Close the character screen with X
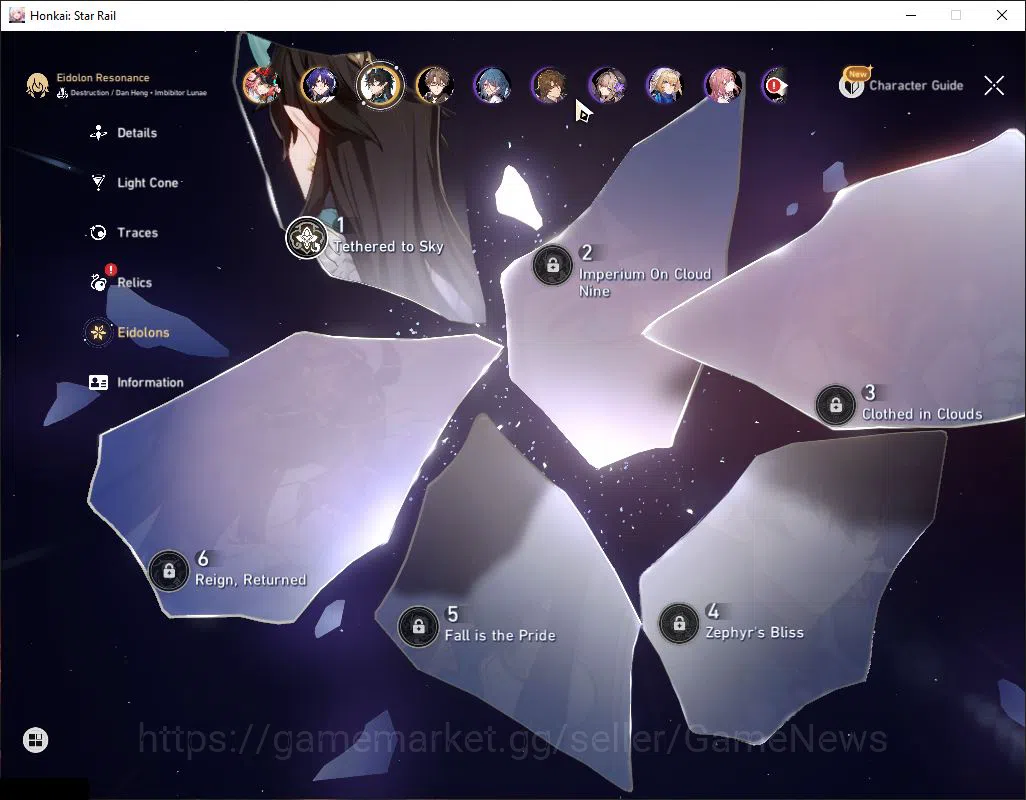 click(994, 85)
